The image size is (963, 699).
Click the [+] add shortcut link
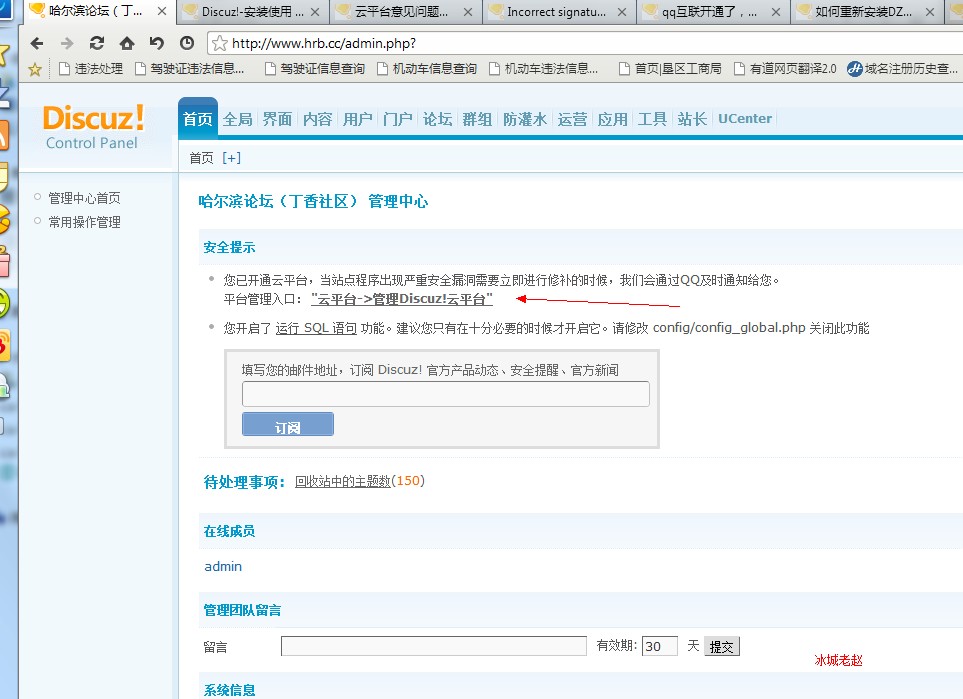point(232,158)
